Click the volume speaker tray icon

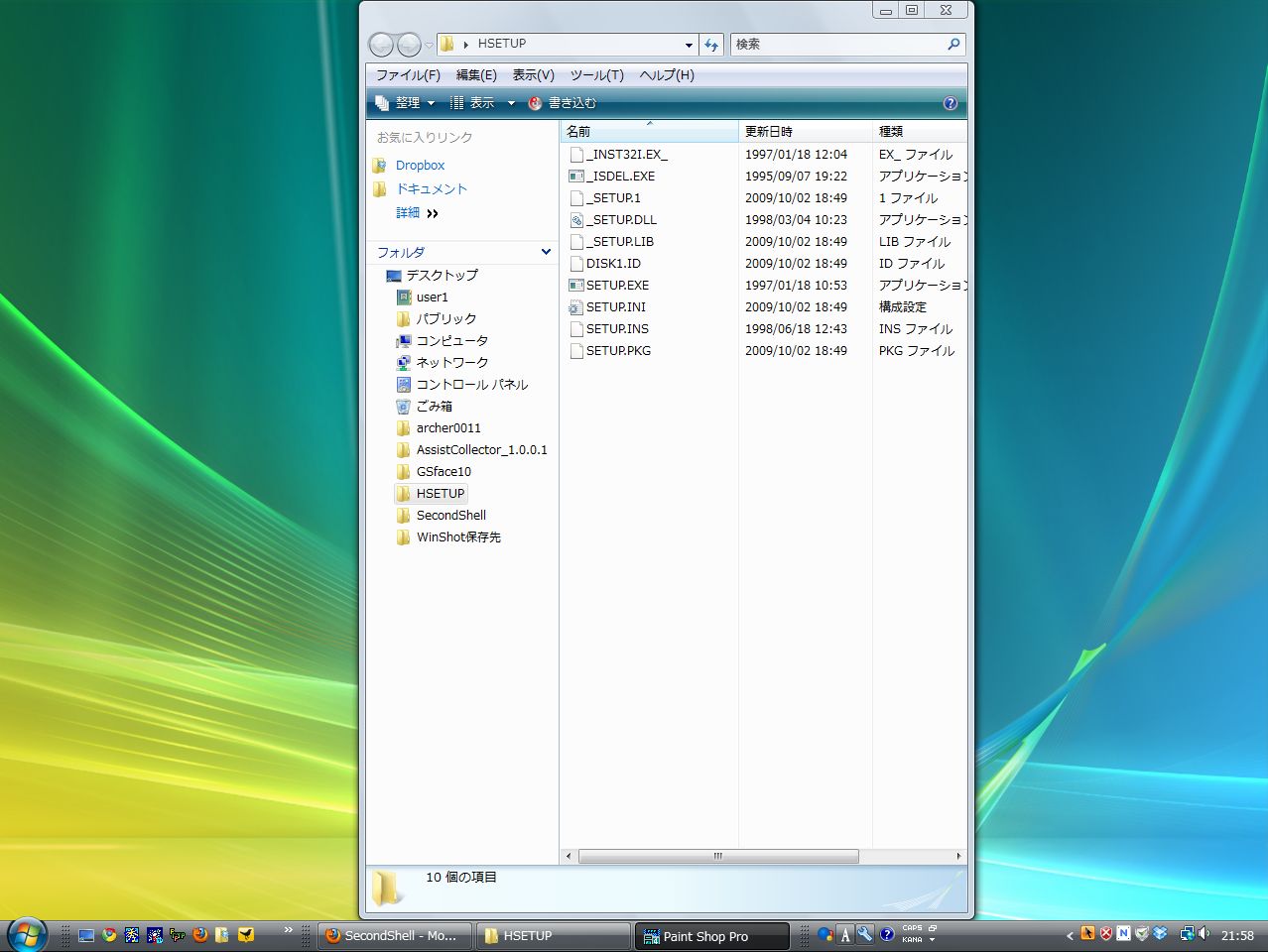tap(1204, 934)
